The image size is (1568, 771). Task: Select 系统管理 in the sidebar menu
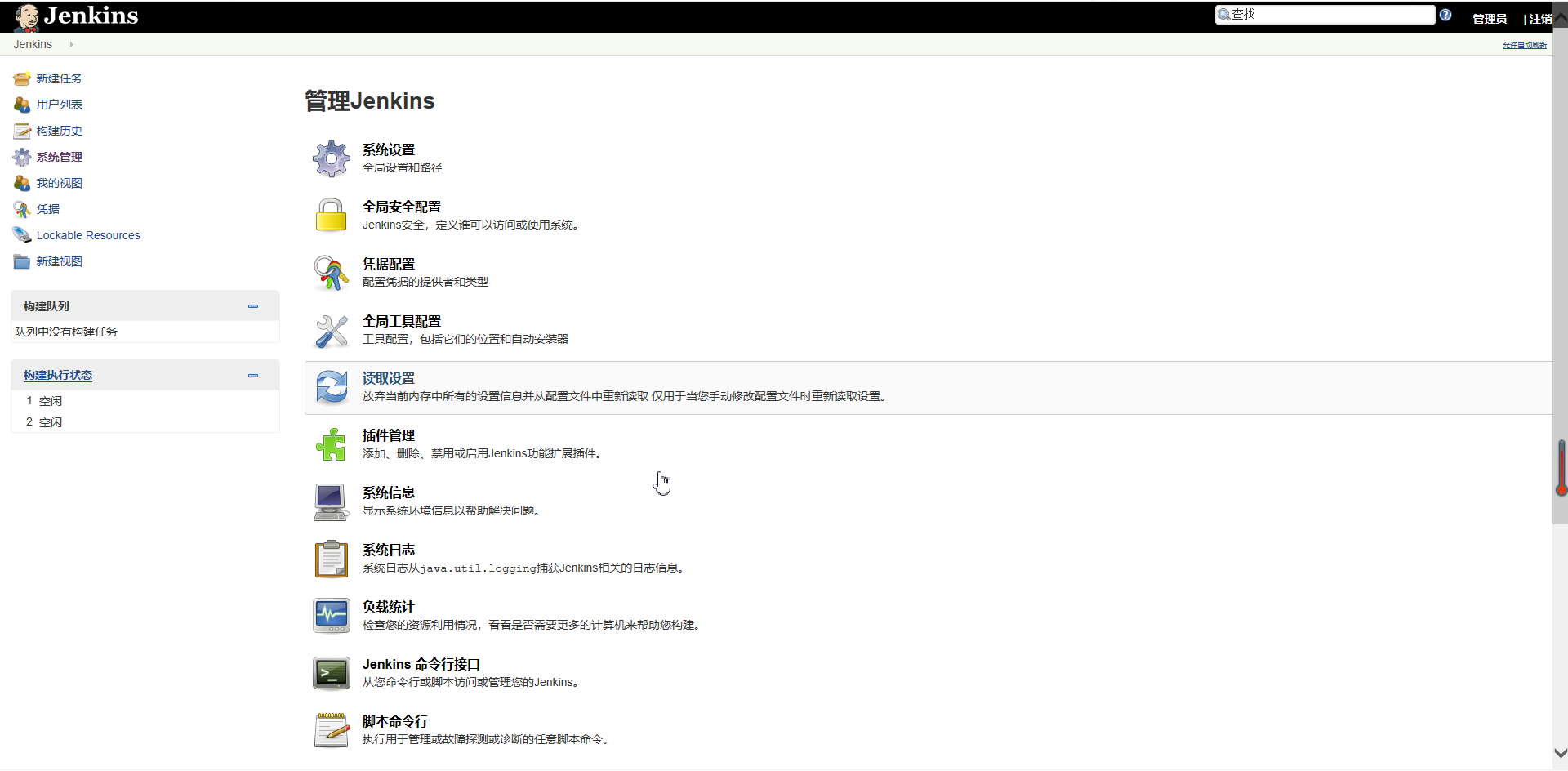point(60,157)
